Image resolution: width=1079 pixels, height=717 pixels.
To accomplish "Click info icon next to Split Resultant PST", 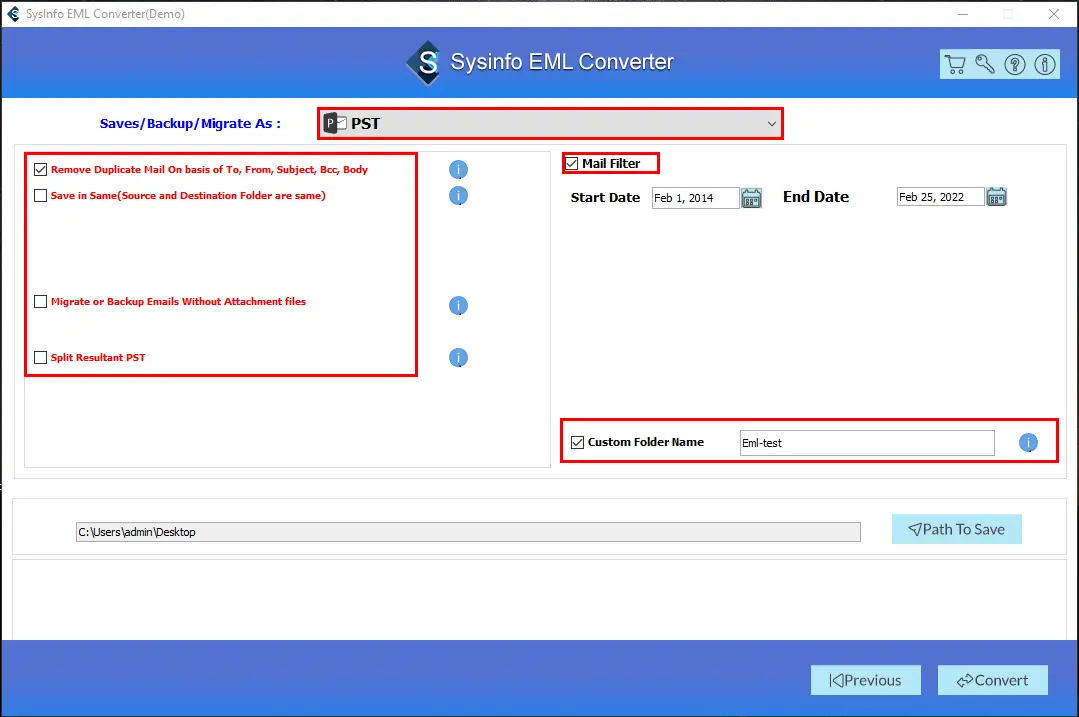I will tap(458, 357).
